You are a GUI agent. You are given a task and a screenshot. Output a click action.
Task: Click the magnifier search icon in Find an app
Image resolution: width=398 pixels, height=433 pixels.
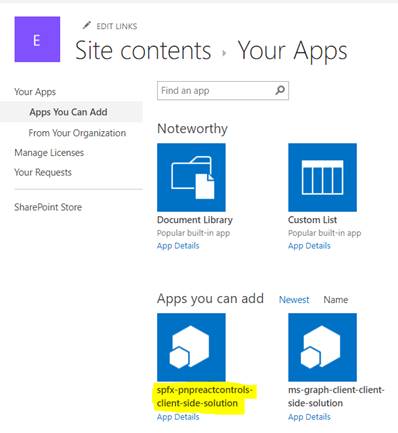pyautogui.click(x=280, y=90)
